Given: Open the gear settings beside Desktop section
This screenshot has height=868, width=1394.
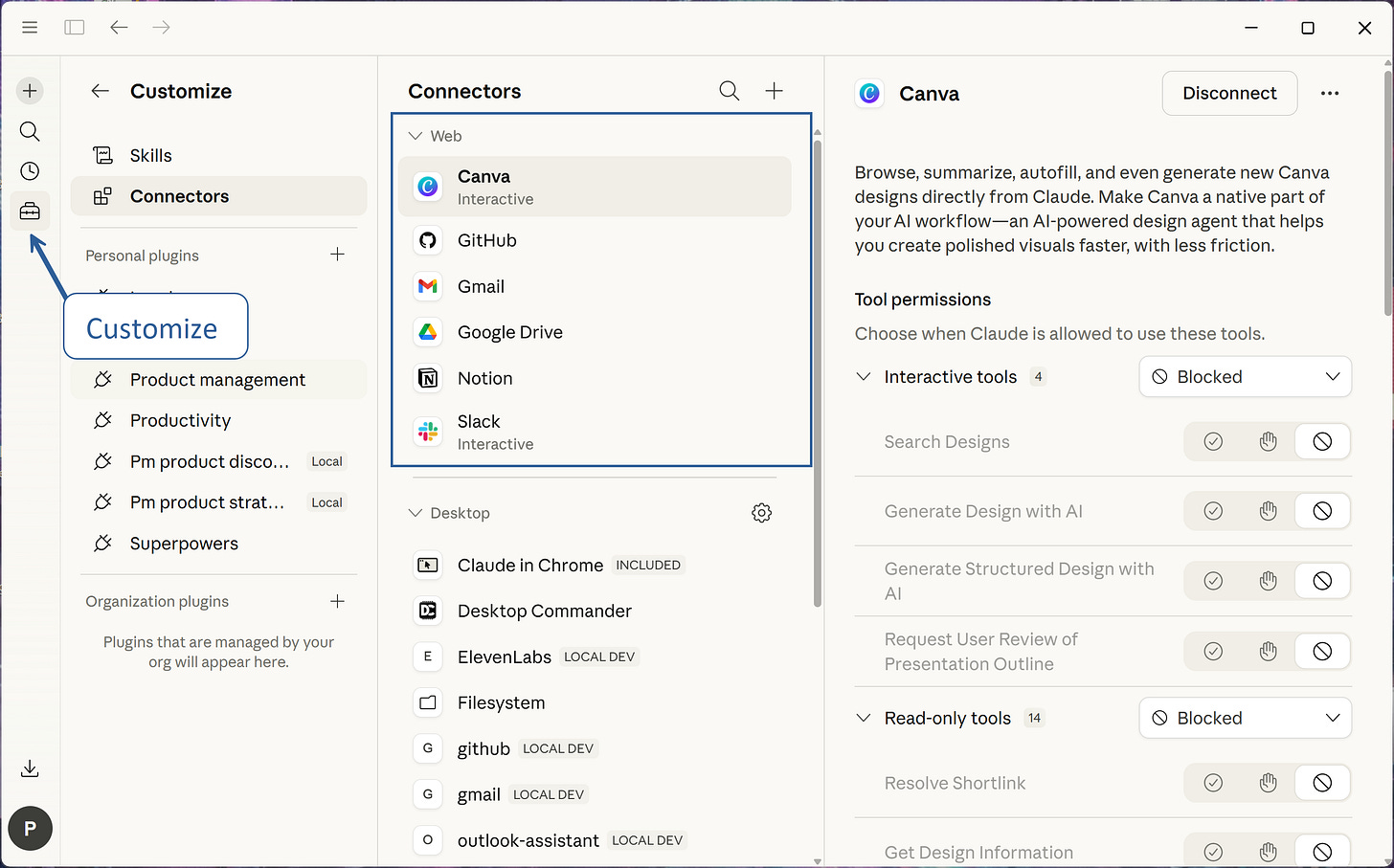Looking at the screenshot, I should pos(762,513).
